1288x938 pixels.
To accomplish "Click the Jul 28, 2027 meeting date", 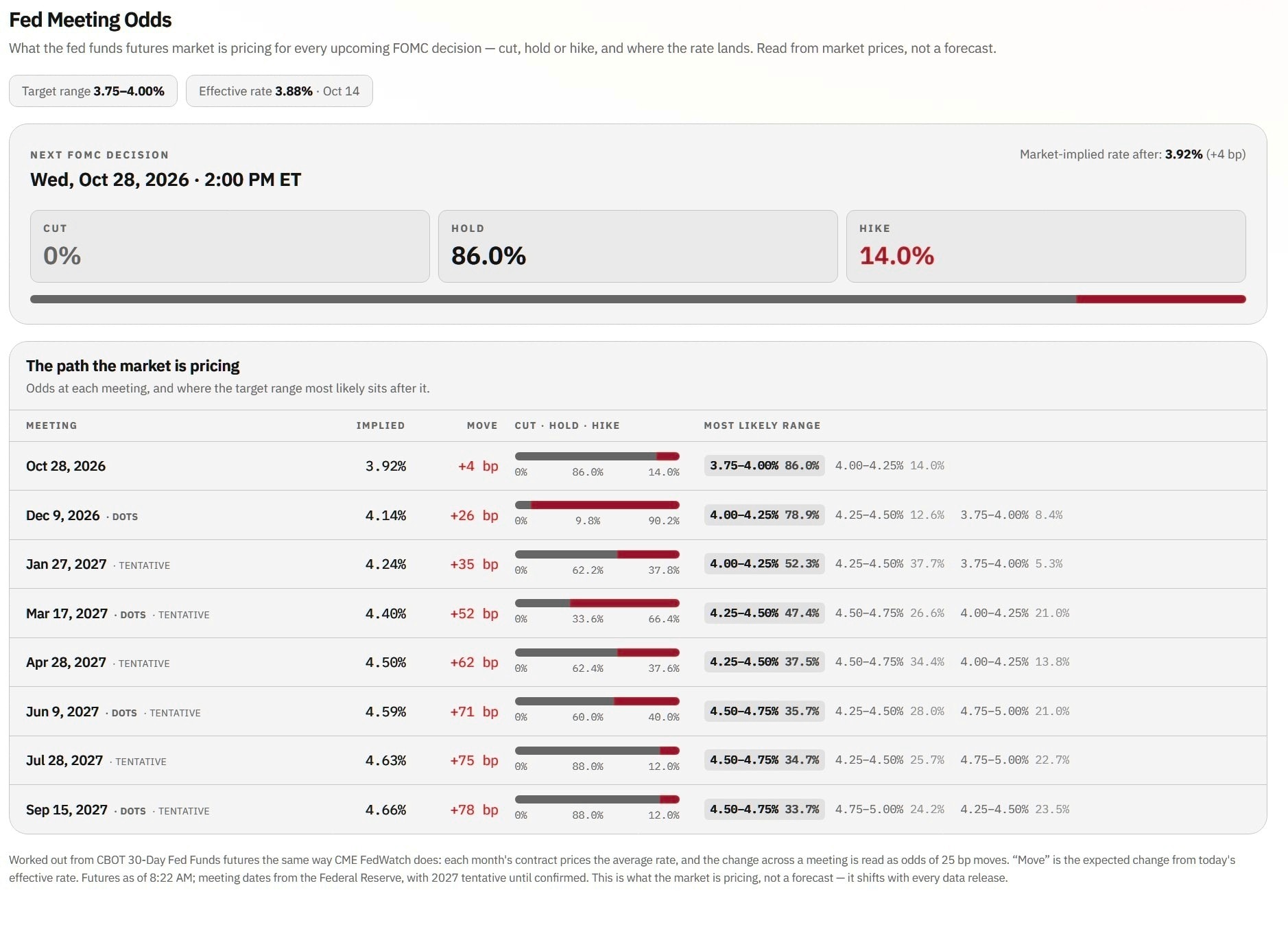I will tap(64, 760).
